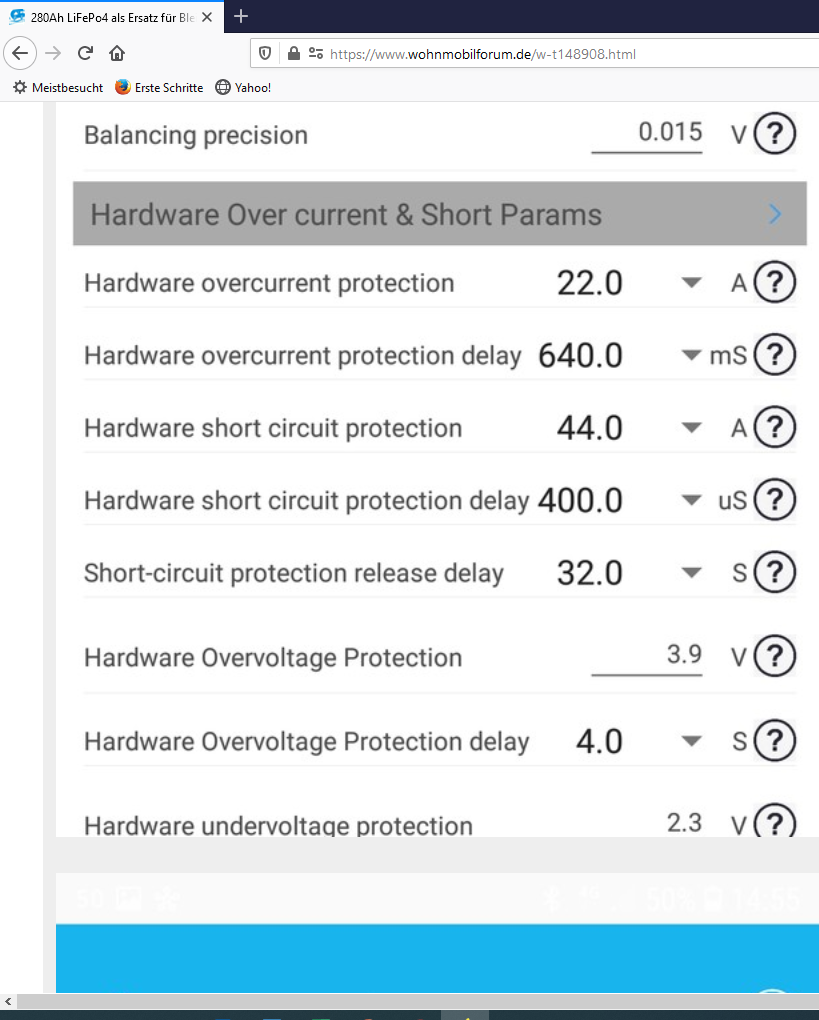Click the browser home icon
Viewport: 819px width, 1020px height.
[x=117, y=53]
